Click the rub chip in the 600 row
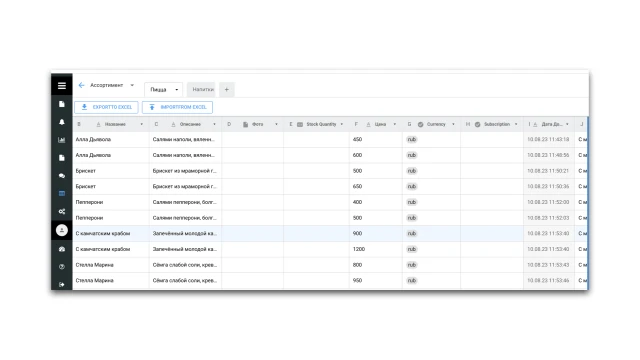 (x=412, y=155)
